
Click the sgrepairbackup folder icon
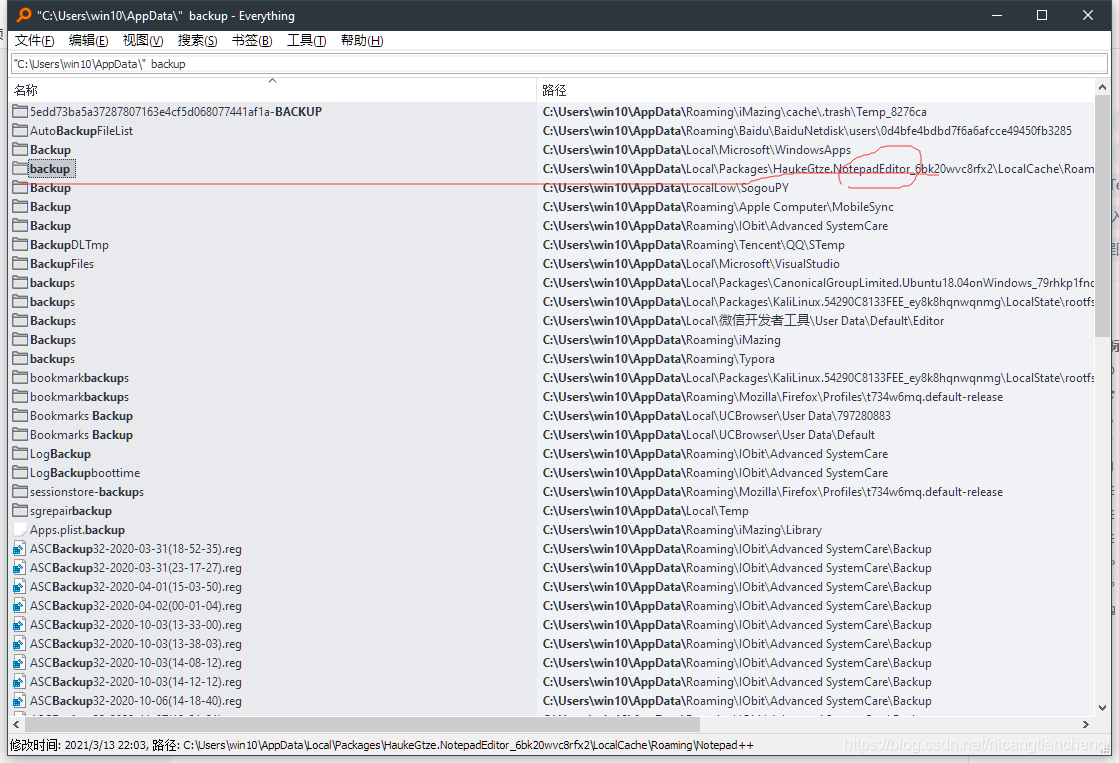tap(20, 510)
